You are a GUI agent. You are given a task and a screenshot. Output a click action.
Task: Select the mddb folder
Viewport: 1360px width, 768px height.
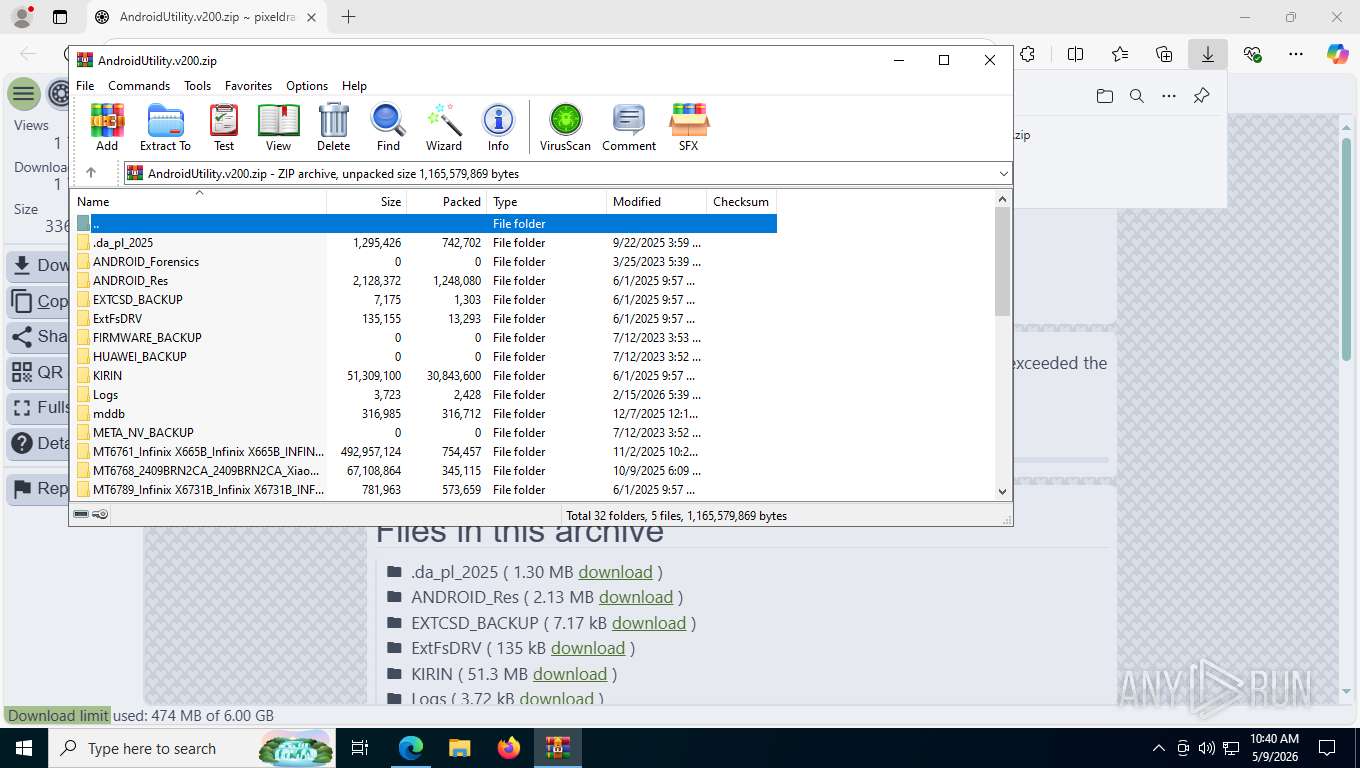[x=425, y=414]
